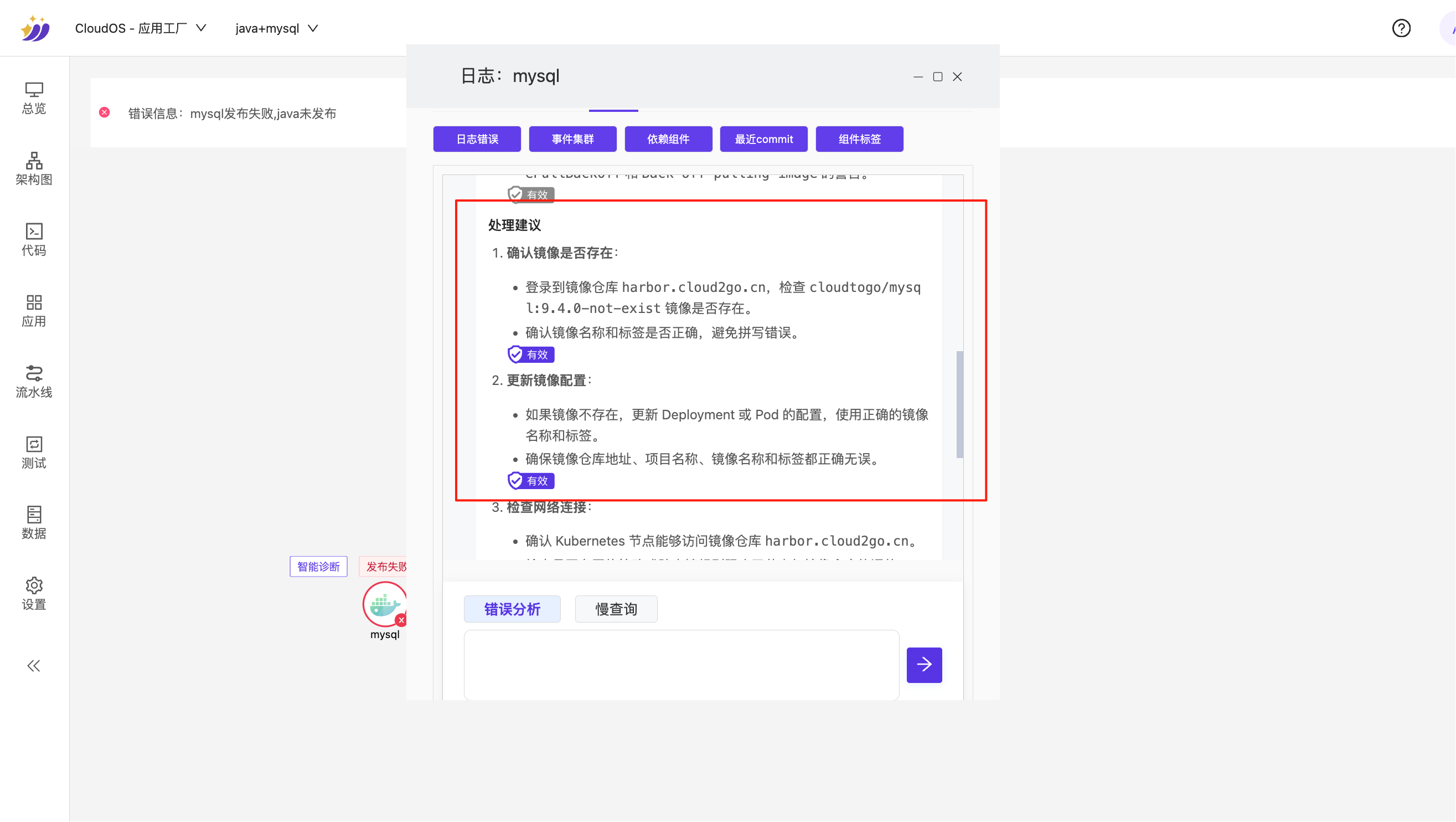Image resolution: width=1456 pixels, height=822 pixels.
Task: Toggle 有效 badge under 确认镜像是否存在
Action: click(531, 355)
